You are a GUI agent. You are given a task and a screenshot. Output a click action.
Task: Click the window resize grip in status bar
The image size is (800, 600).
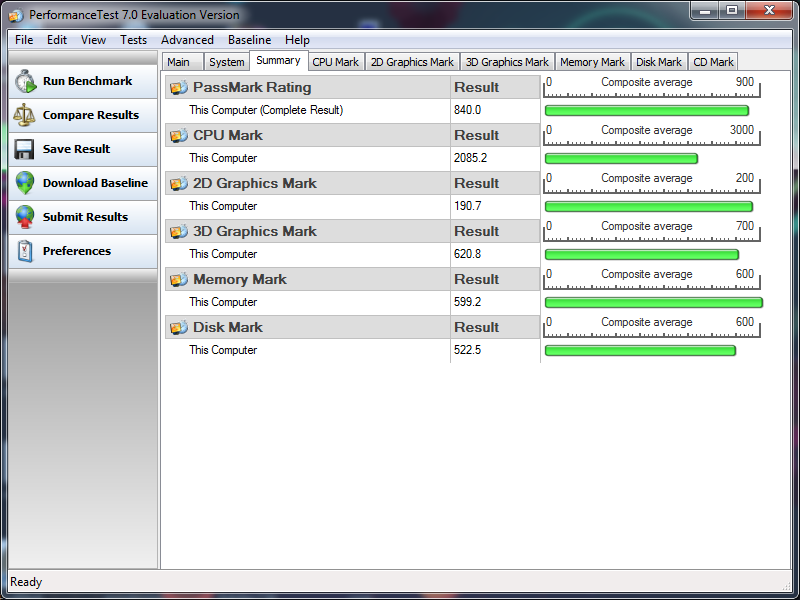(x=786, y=586)
